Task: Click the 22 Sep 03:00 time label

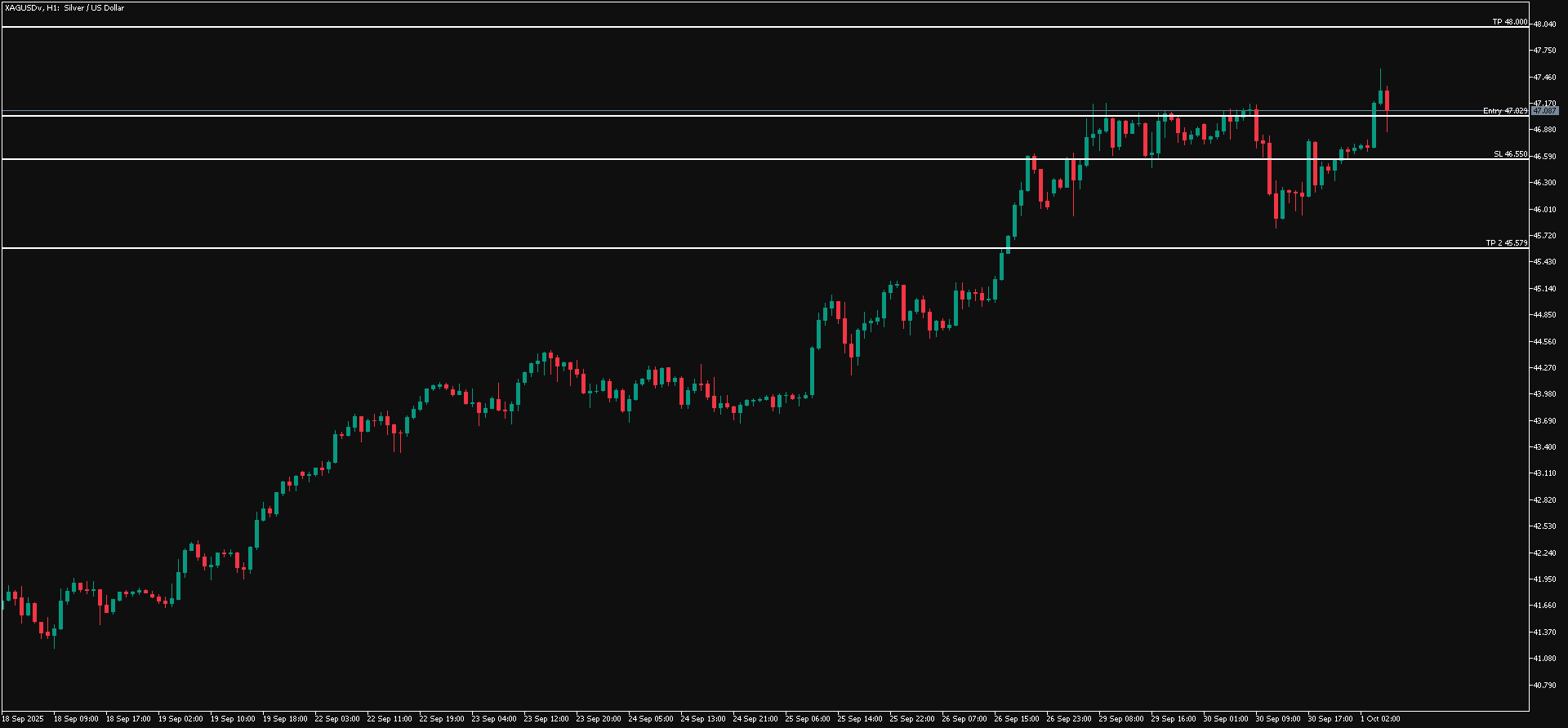Action: [337, 719]
